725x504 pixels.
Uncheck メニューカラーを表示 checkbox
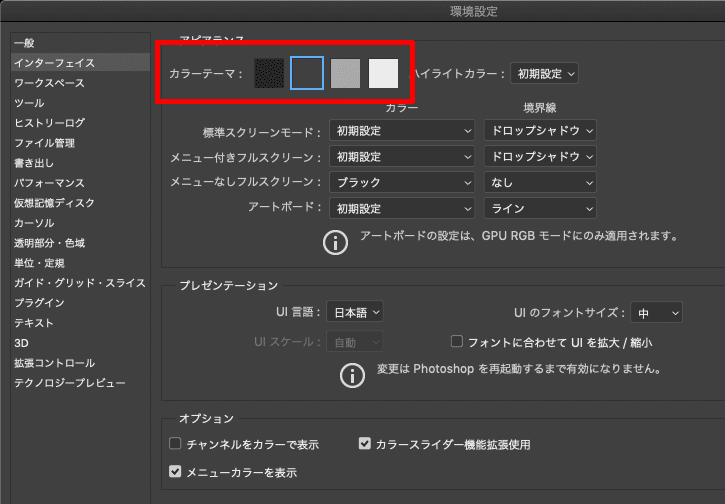(x=175, y=471)
